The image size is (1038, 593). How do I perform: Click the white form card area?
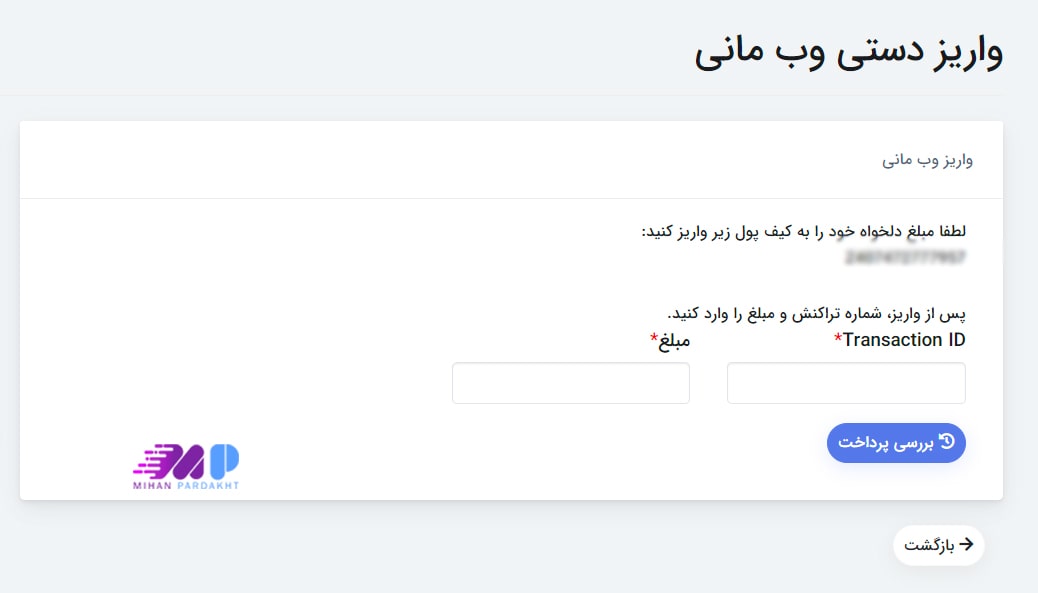tap(400, 300)
